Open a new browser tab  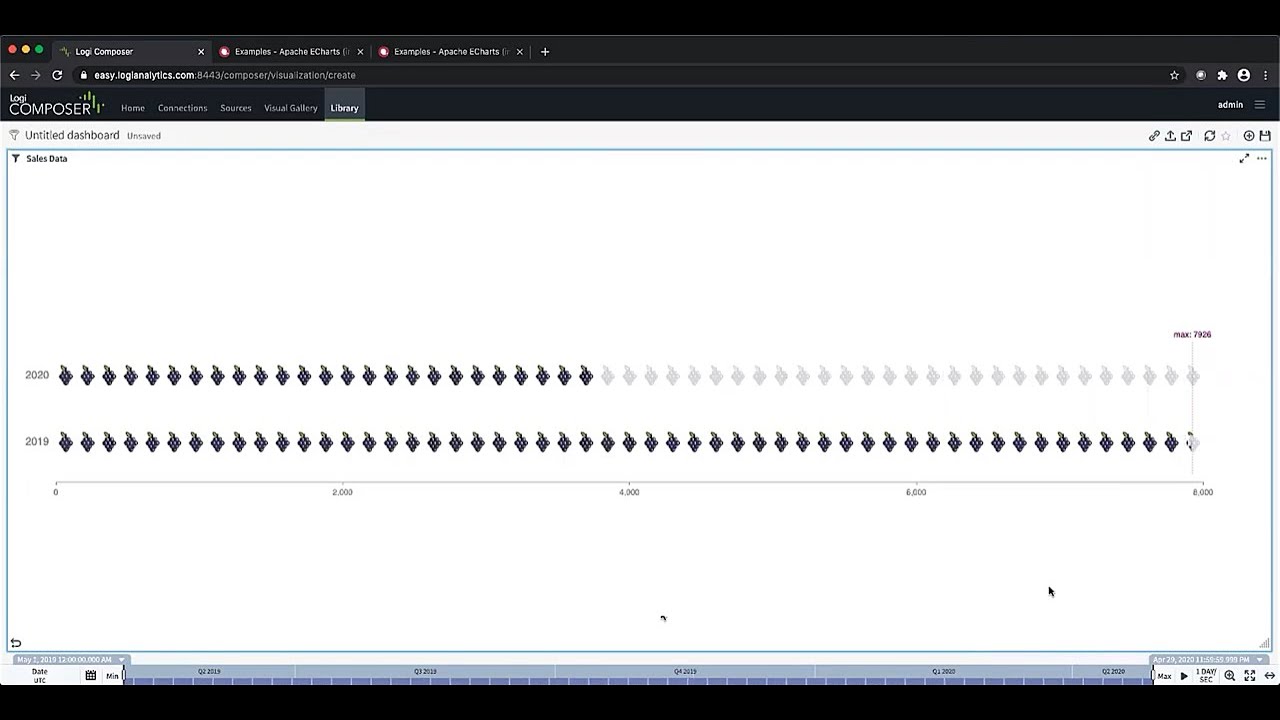[x=545, y=52]
